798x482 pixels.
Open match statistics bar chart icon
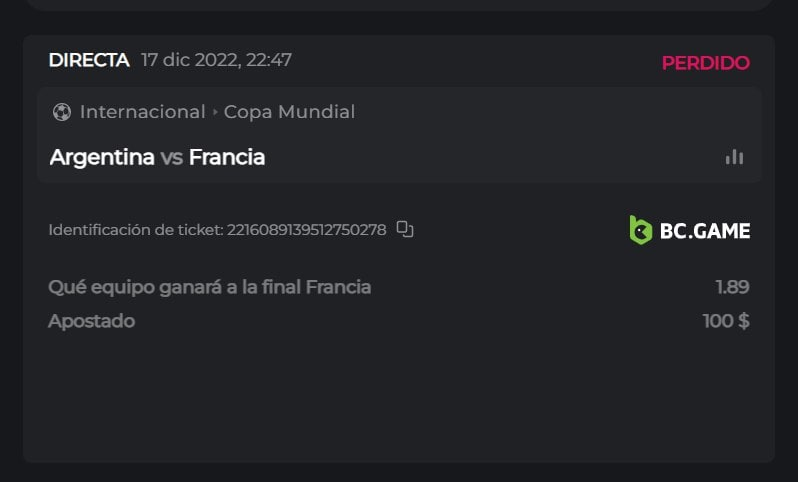pyautogui.click(x=735, y=157)
